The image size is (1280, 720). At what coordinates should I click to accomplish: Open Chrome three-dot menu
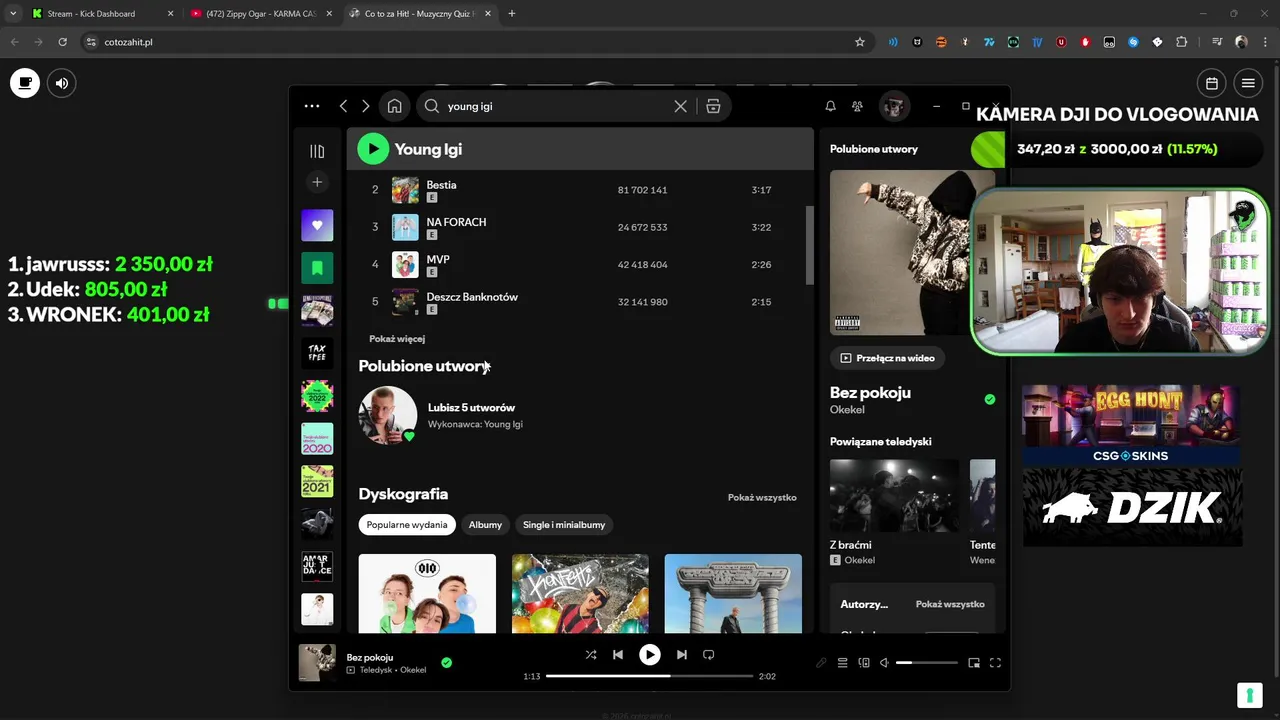point(1264,42)
